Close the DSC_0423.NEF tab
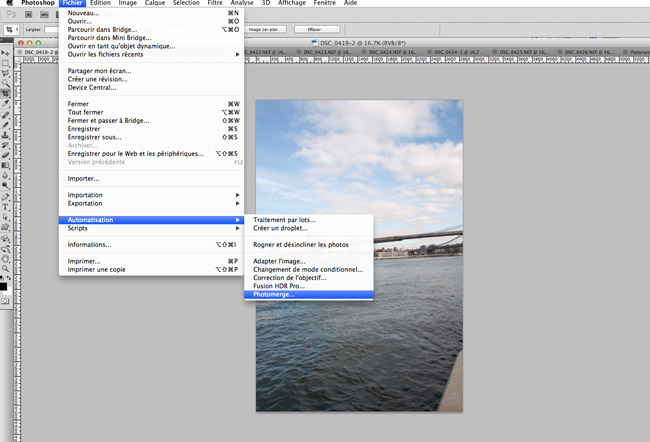The height and width of the screenshot is (442, 650). [x=298, y=52]
